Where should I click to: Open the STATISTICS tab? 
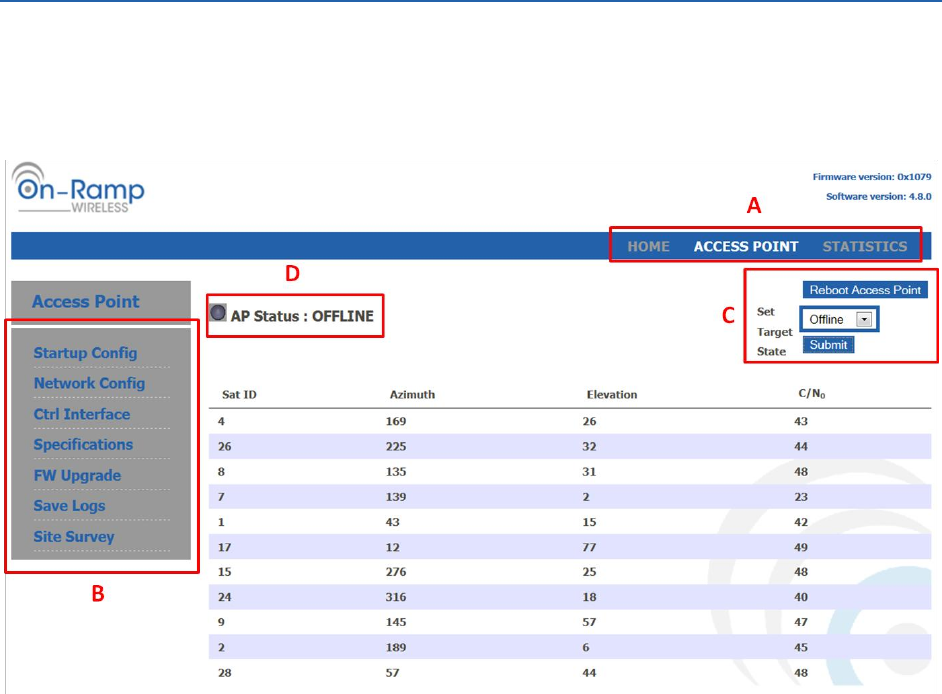[865, 246]
